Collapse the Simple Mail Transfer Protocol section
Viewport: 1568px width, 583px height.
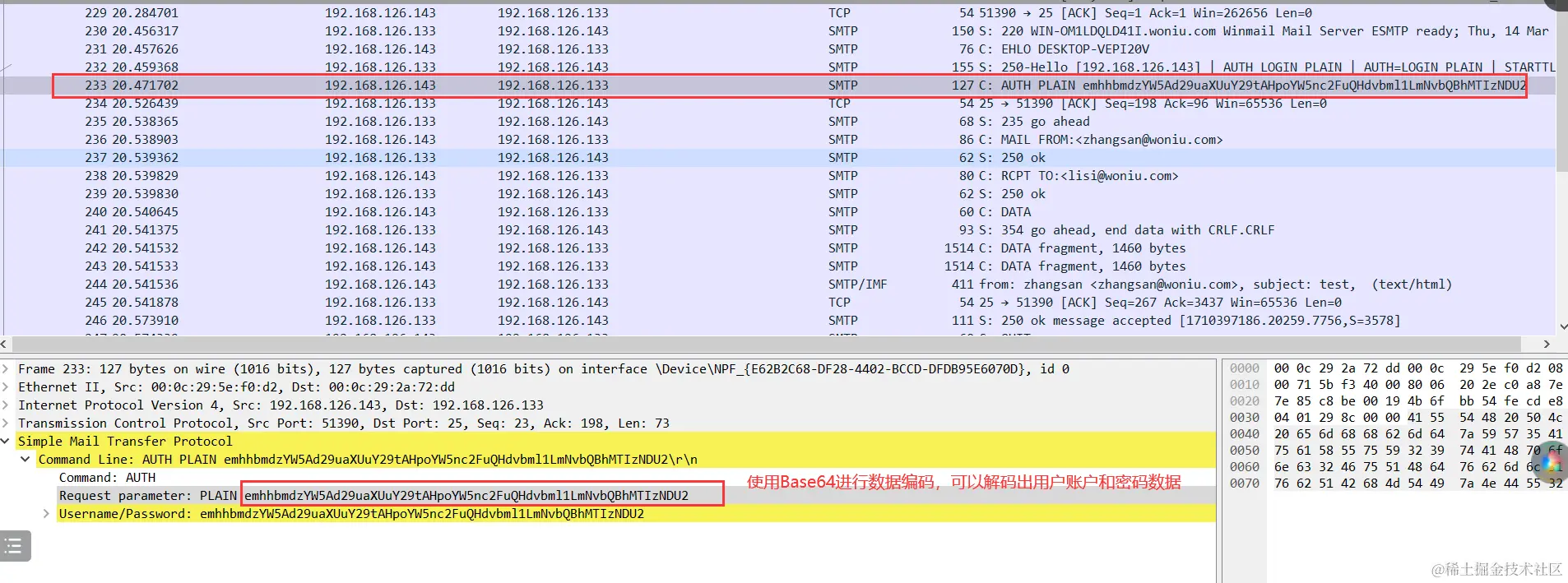pyautogui.click(x=5, y=442)
